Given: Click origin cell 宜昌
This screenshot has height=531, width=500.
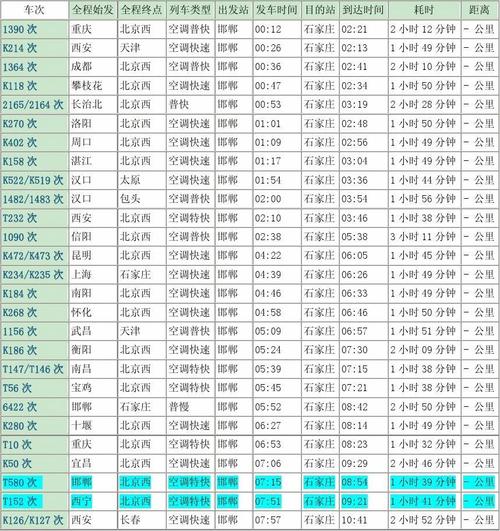Looking at the screenshot, I should pos(81,463).
